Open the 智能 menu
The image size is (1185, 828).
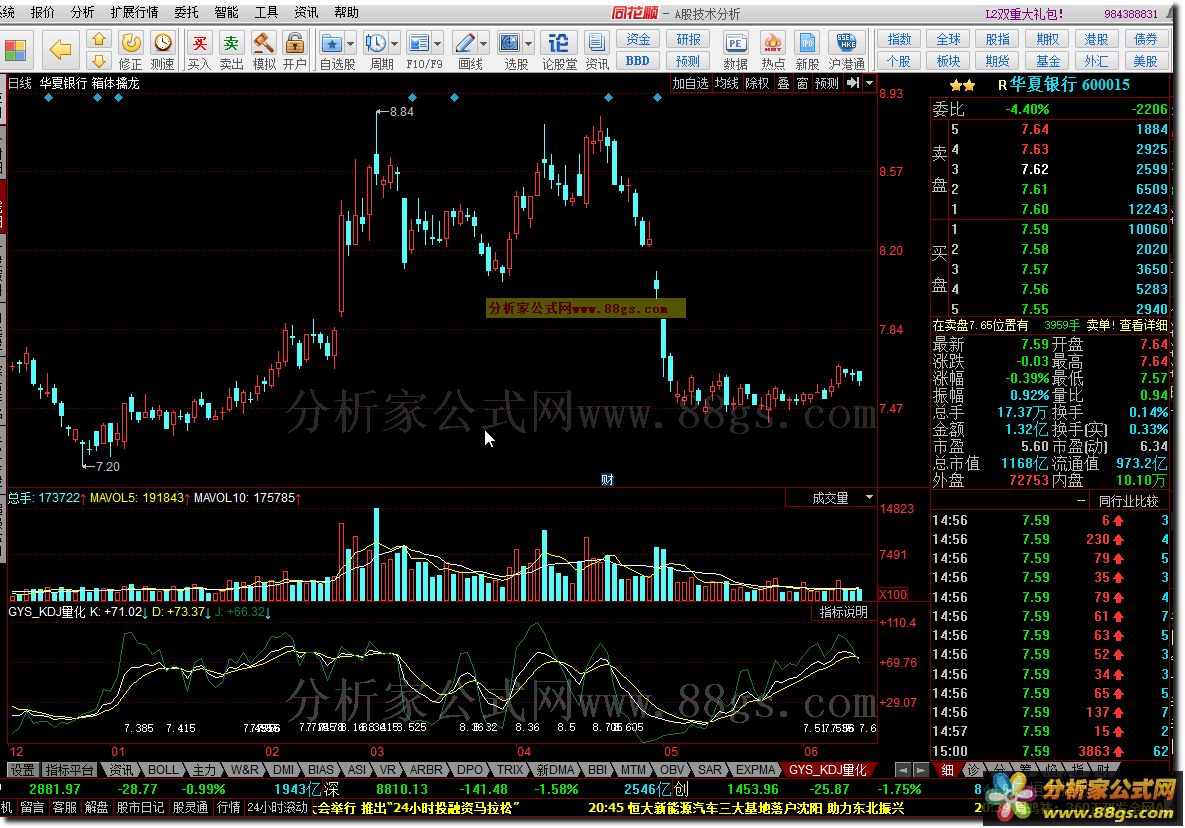[x=226, y=12]
